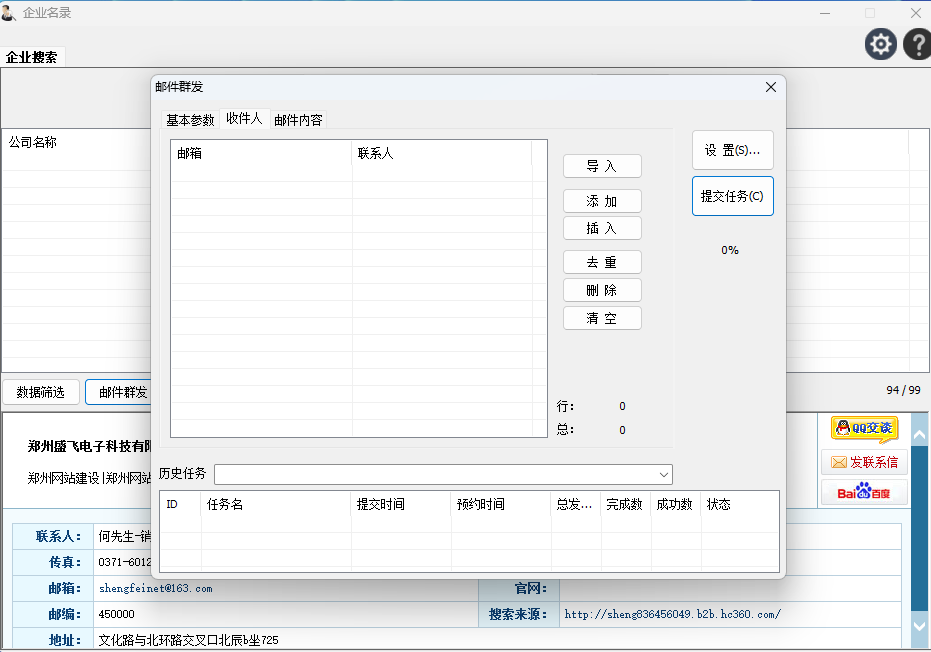Switch to the 邮件内容 tab
The height and width of the screenshot is (652, 931).
point(298,120)
